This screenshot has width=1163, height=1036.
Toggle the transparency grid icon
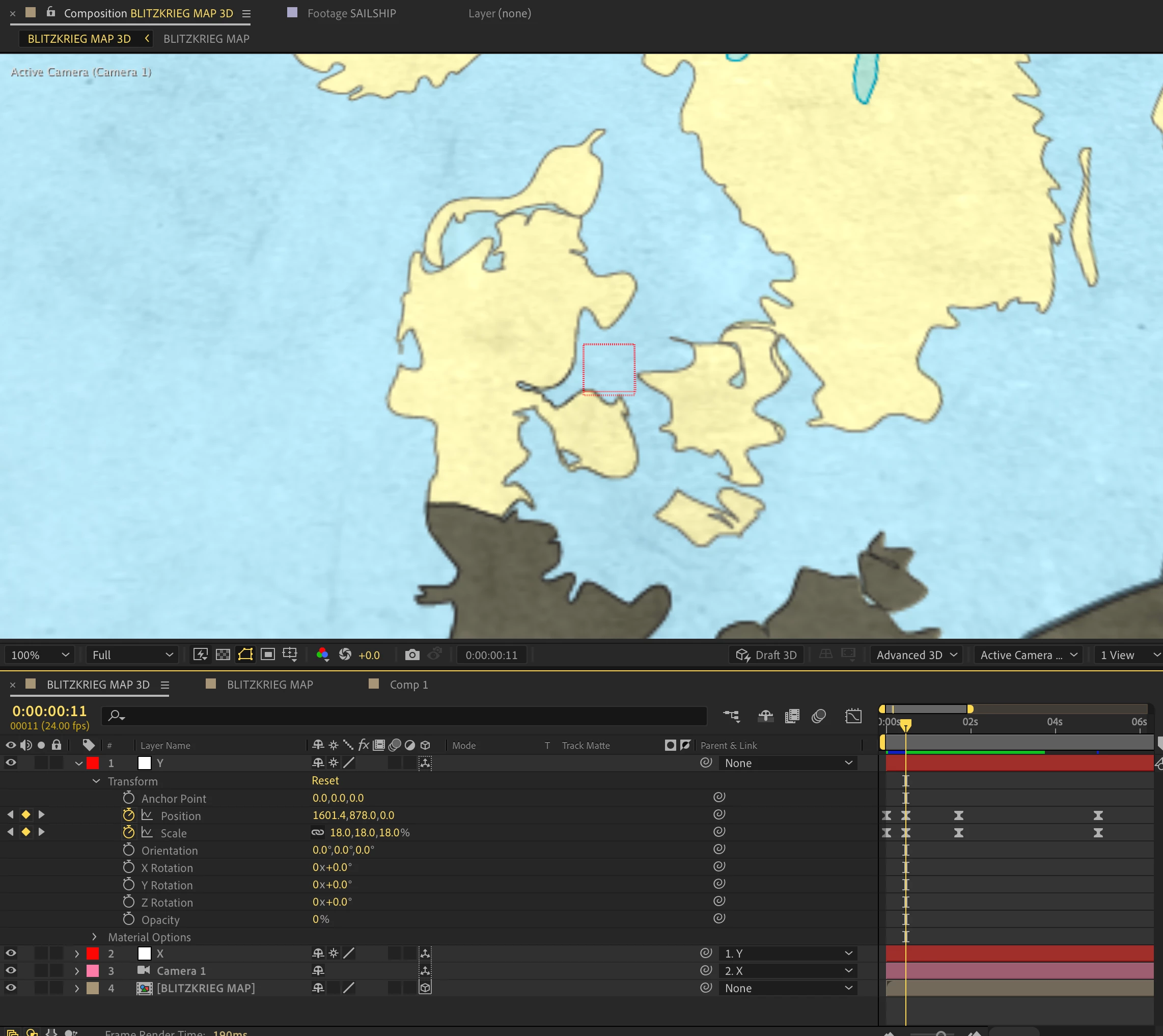tap(223, 655)
